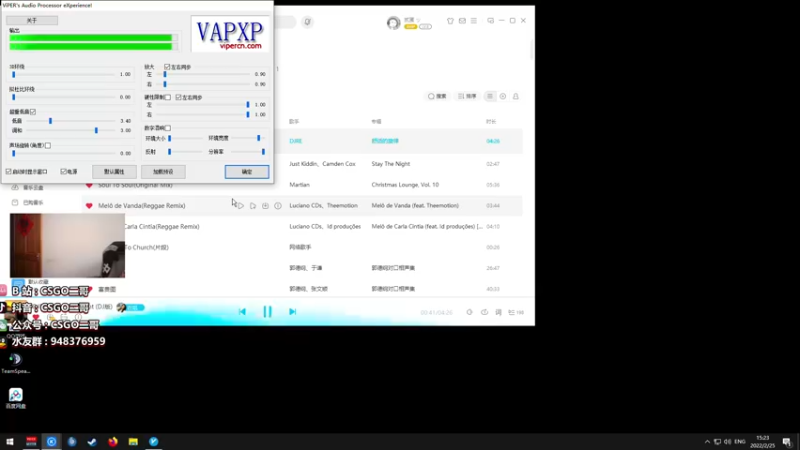Open the lyrics 词 icon in player bar
The width and height of the screenshot is (800, 450).
498,312
